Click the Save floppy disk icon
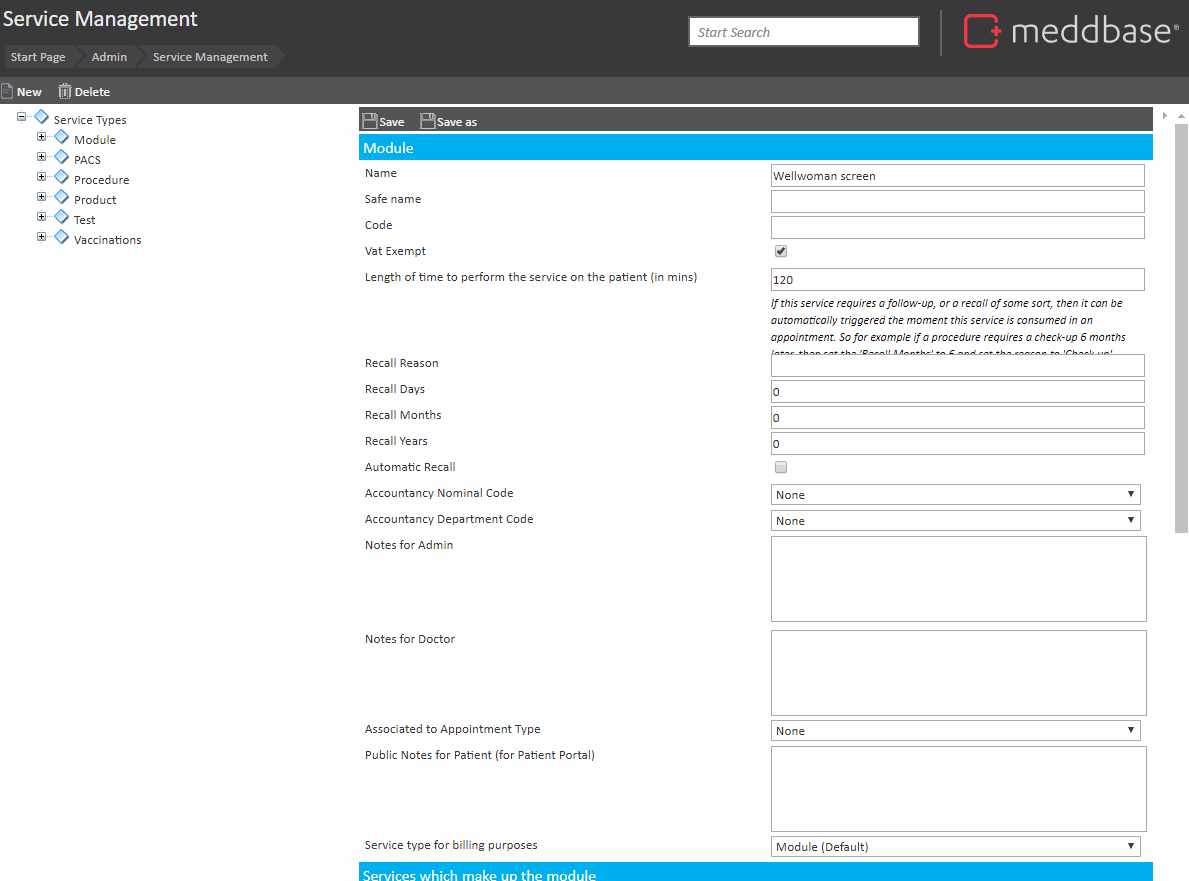 click(x=369, y=121)
